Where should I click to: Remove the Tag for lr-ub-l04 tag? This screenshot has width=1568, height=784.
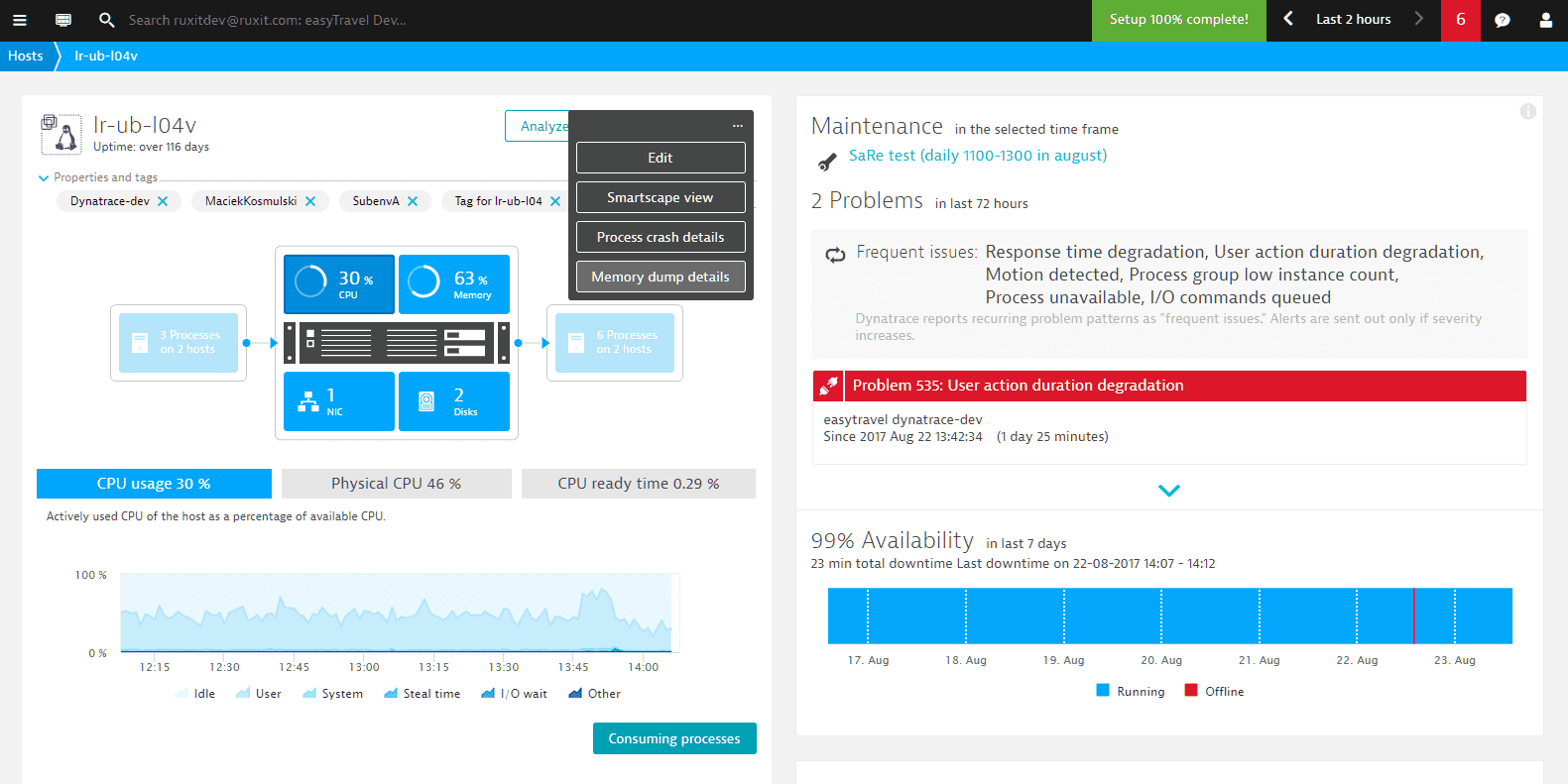pos(555,201)
